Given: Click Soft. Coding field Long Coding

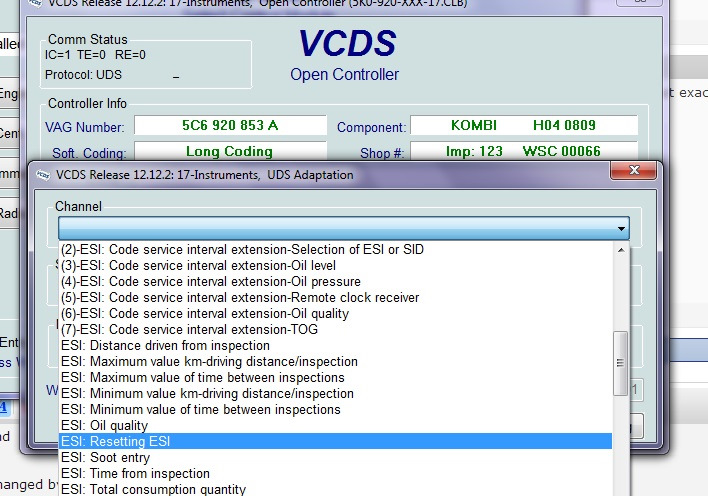Looking at the screenshot, I should [x=230, y=151].
